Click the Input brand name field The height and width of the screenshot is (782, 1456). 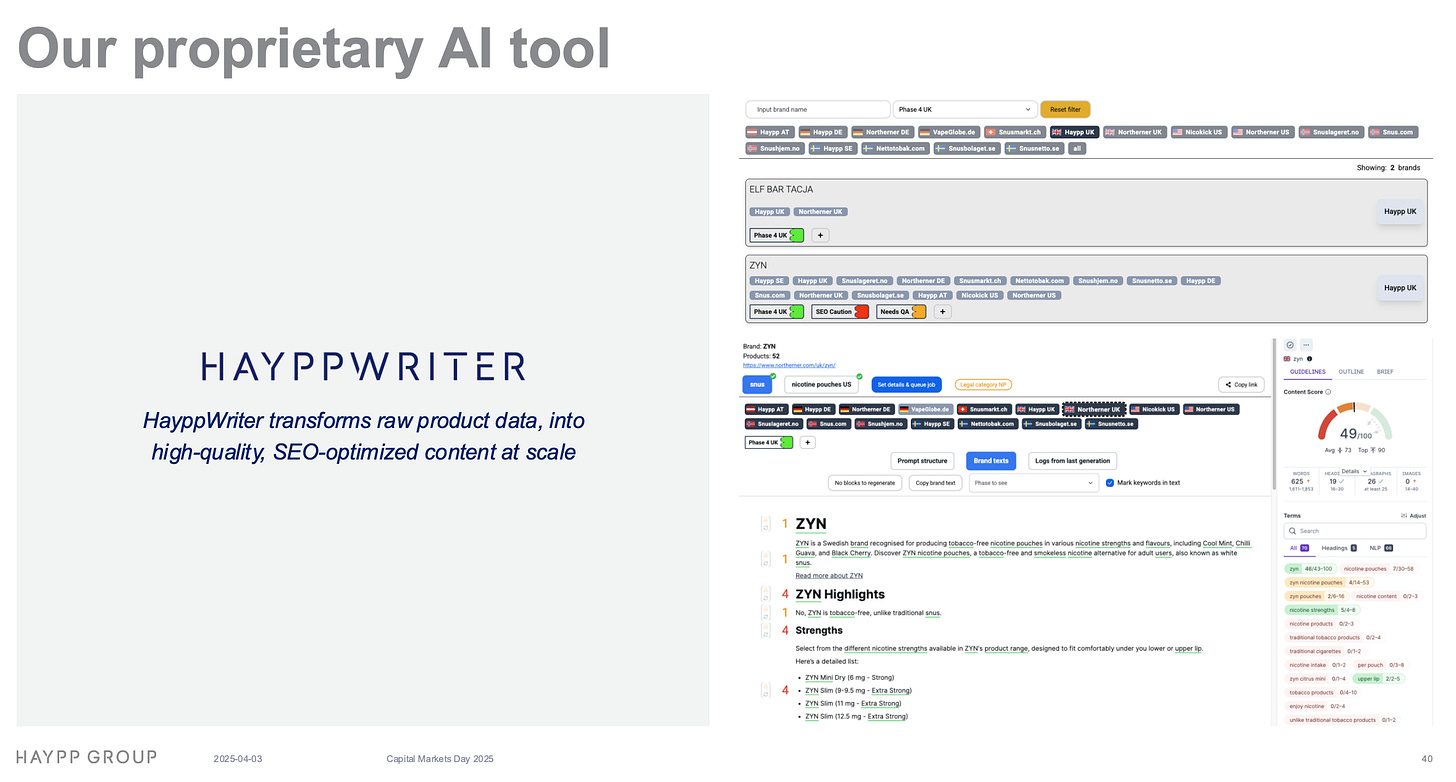coord(818,109)
